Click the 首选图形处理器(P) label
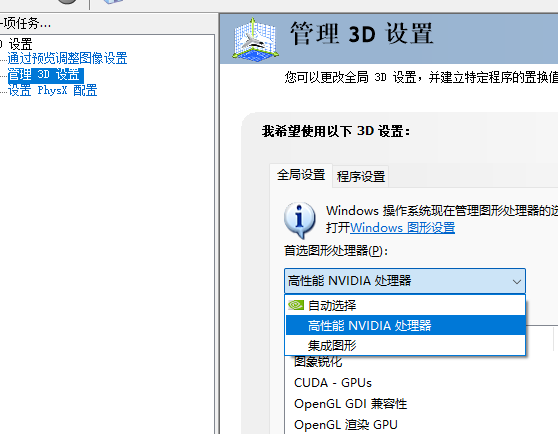This screenshot has width=558, height=434. tap(336, 251)
